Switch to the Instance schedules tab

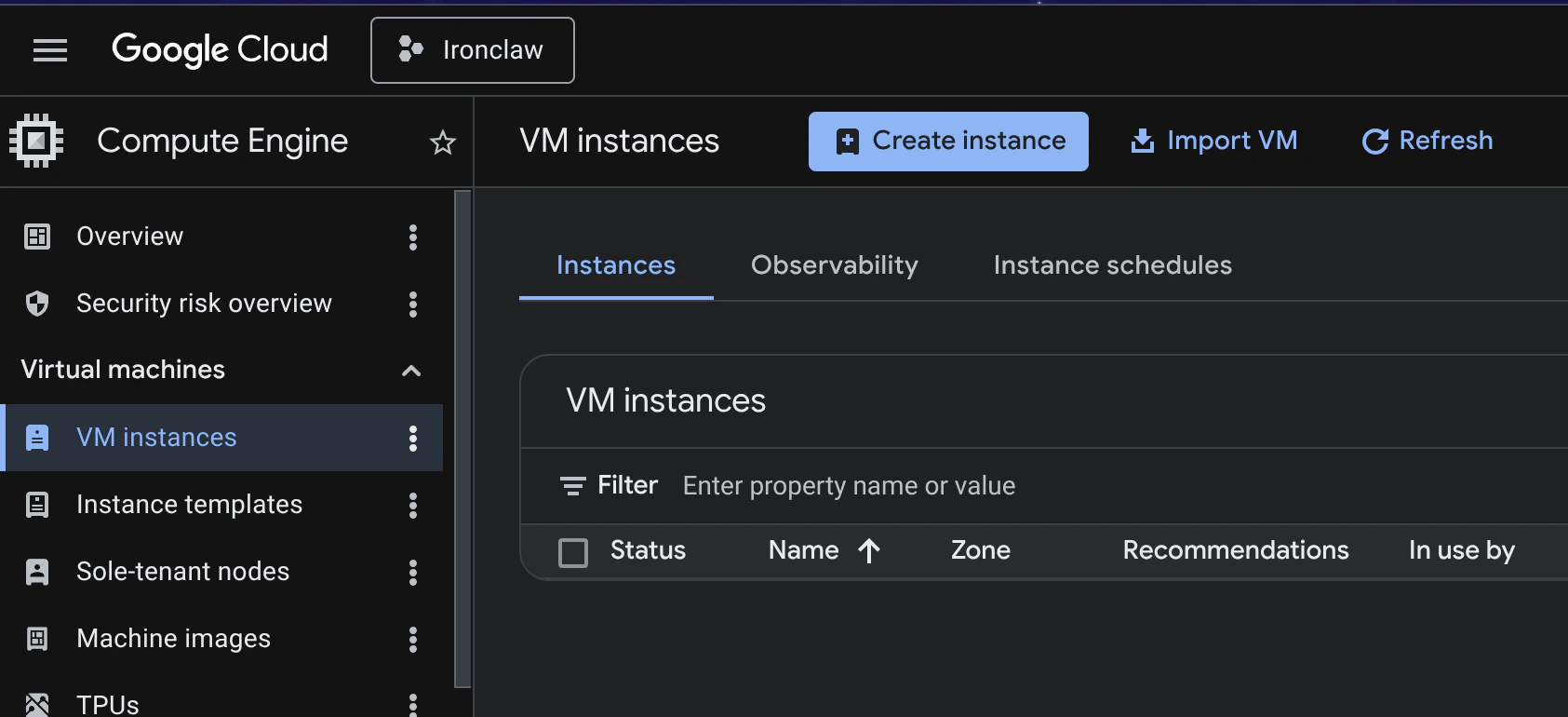pos(1113,265)
